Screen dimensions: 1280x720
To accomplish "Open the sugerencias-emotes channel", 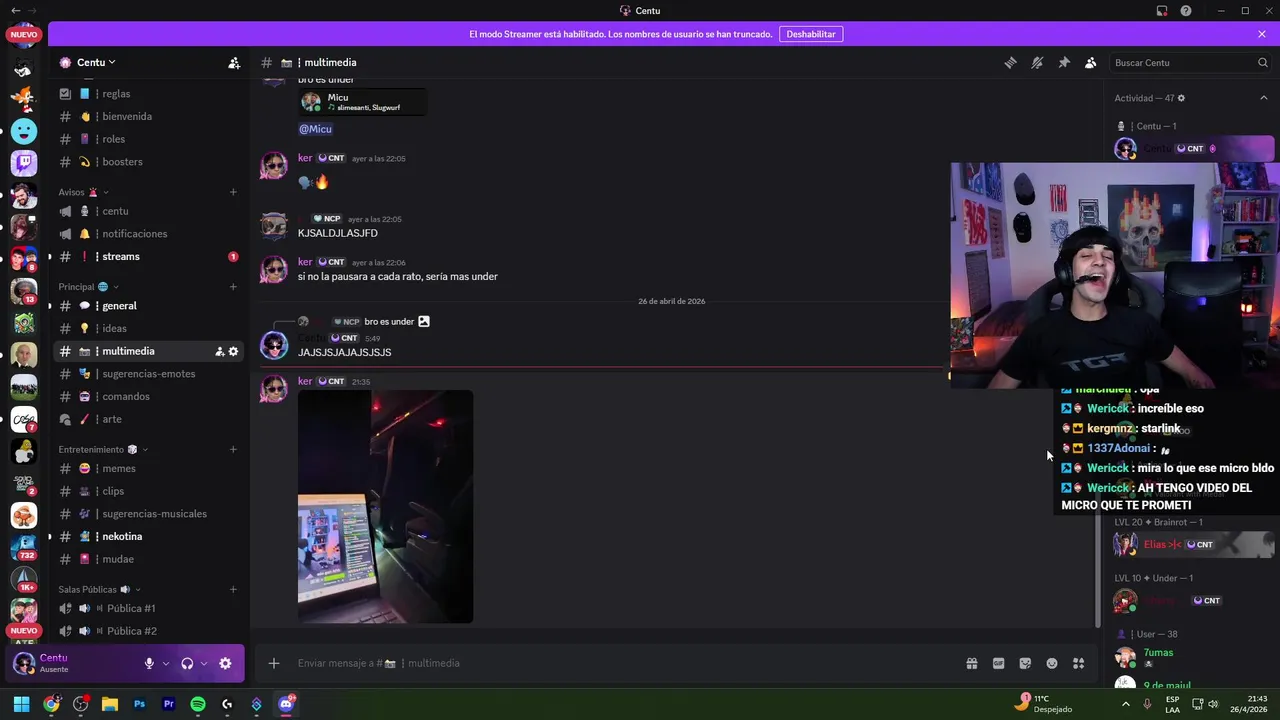I will [150, 374].
